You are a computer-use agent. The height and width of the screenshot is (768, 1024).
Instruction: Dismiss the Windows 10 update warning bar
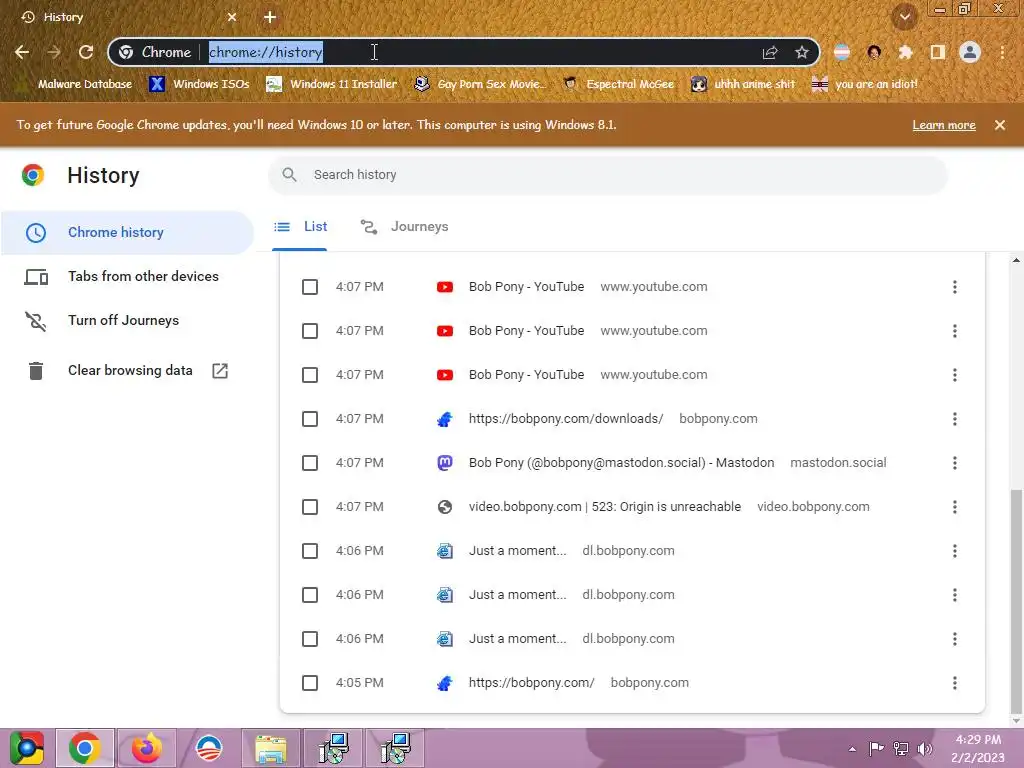pyautogui.click(x=1000, y=125)
